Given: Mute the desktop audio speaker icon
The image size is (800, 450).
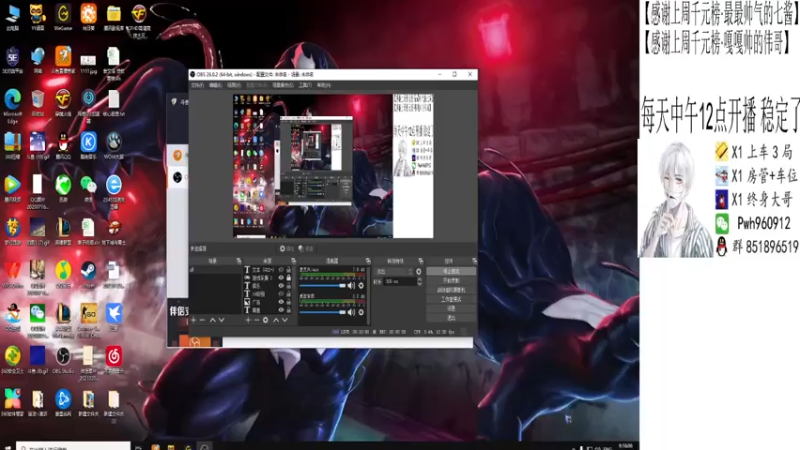Looking at the screenshot, I should [351, 312].
